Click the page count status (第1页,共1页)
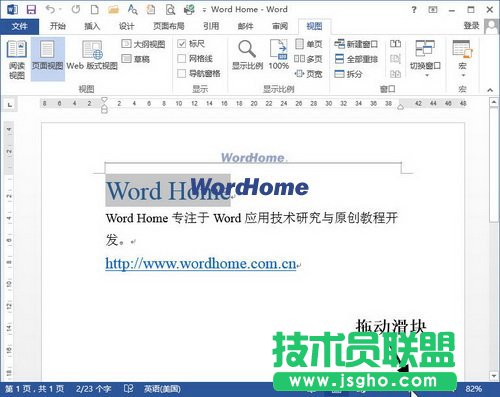The height and width of the screenshot is (397, 500). tap(35, 389)
